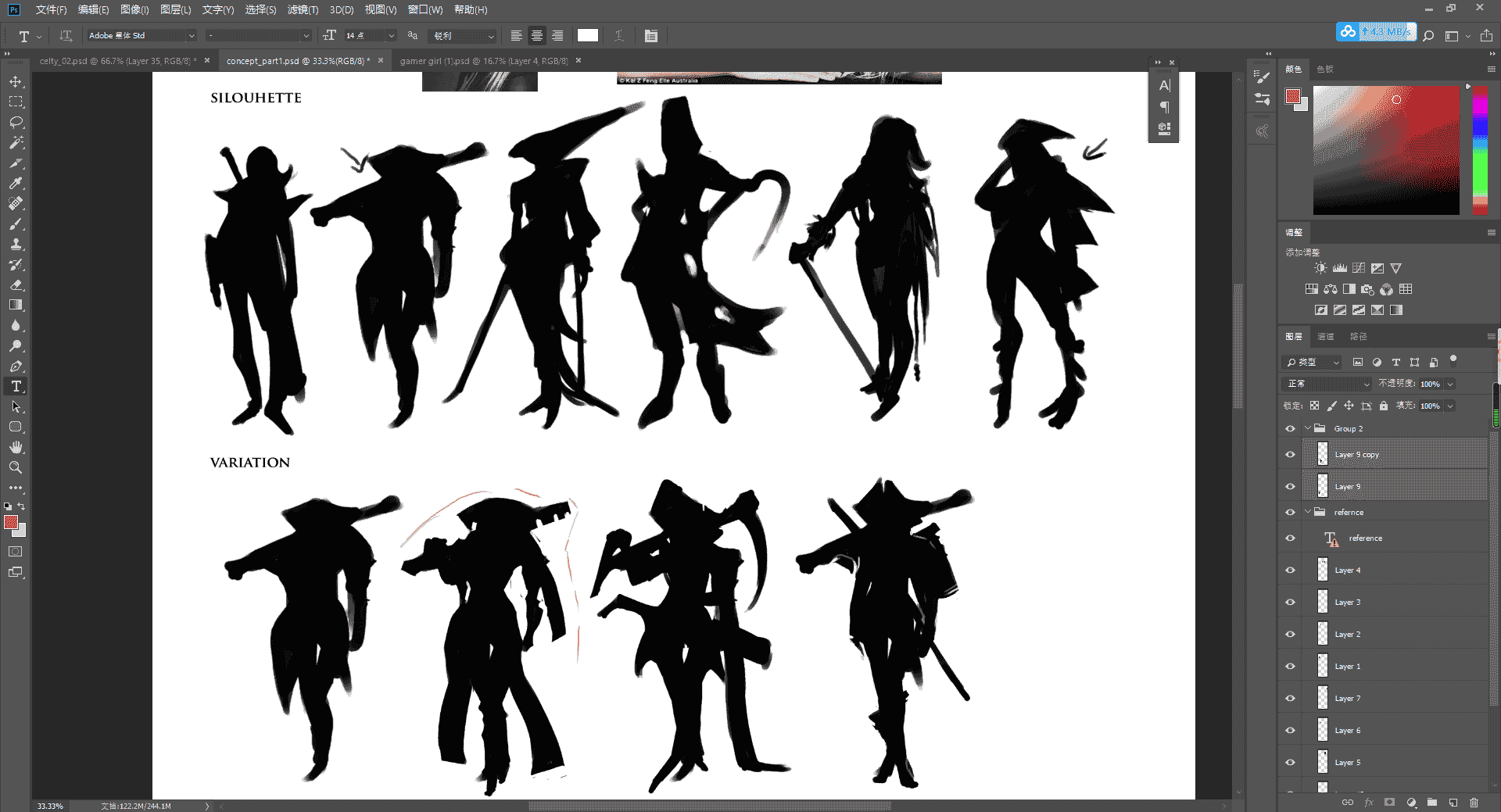Select the Eyedropper tool
The image size is (1501, 812).
pyautogui.click(x=16, y=183)
